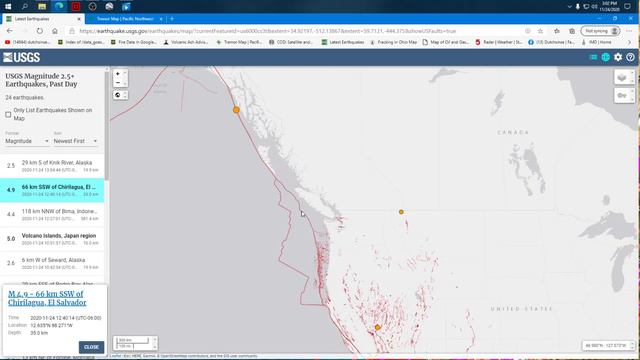Close the Latest Earthquakes tab
Screen dimensions: 640x360
pyautogui.click(x=79, y=19)
